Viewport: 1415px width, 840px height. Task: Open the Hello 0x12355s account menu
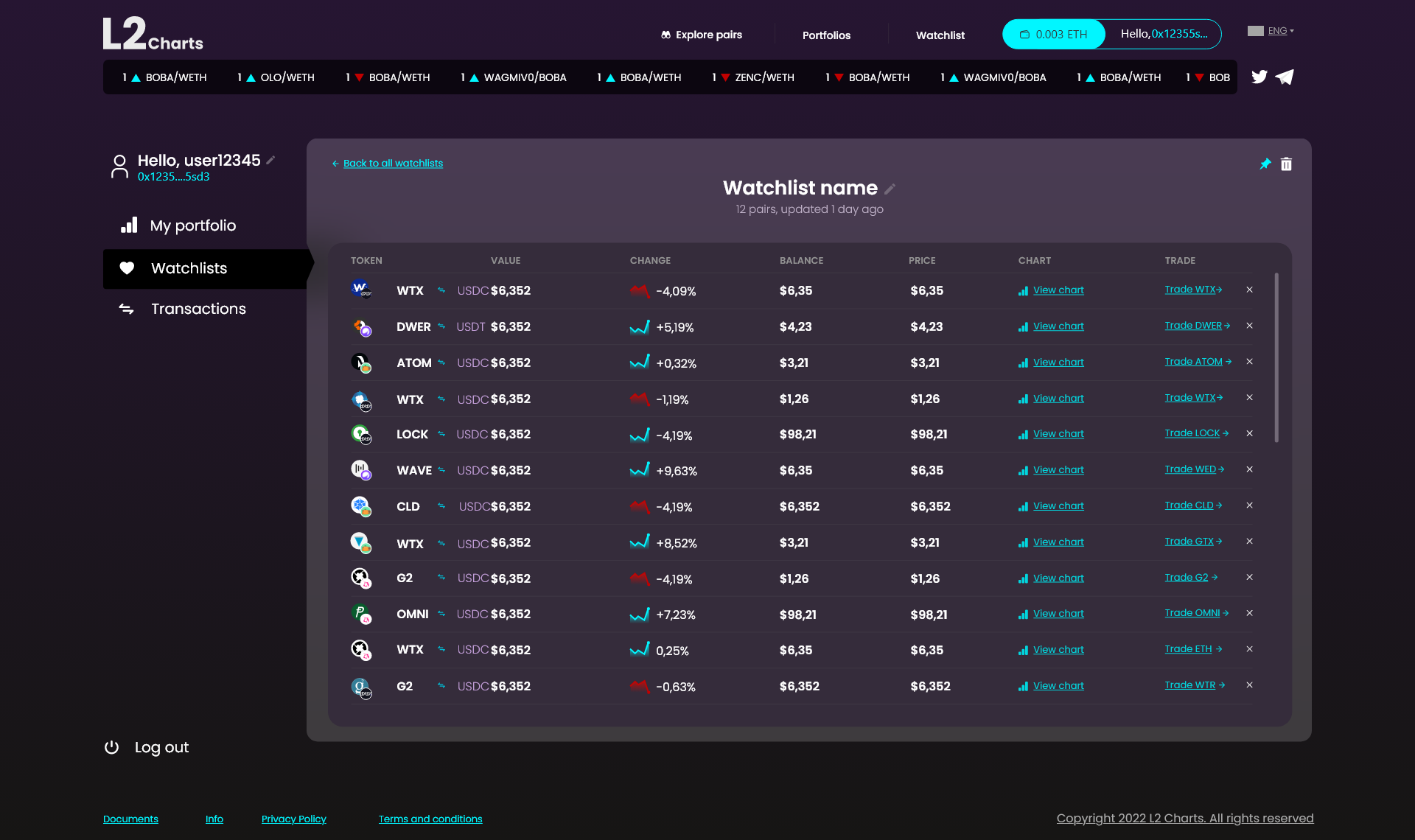click(x=1164, y=34)
